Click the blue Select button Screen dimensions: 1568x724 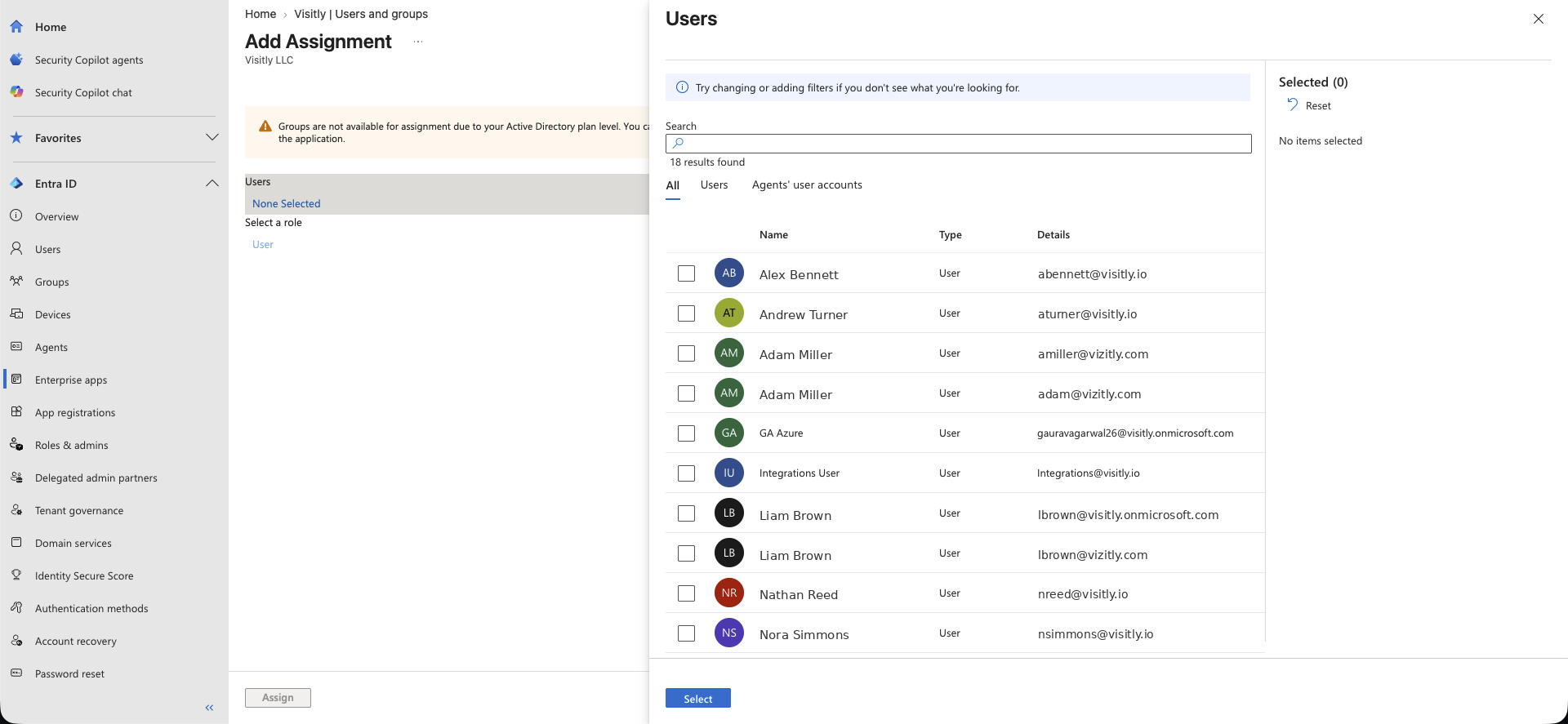point(698,699)
